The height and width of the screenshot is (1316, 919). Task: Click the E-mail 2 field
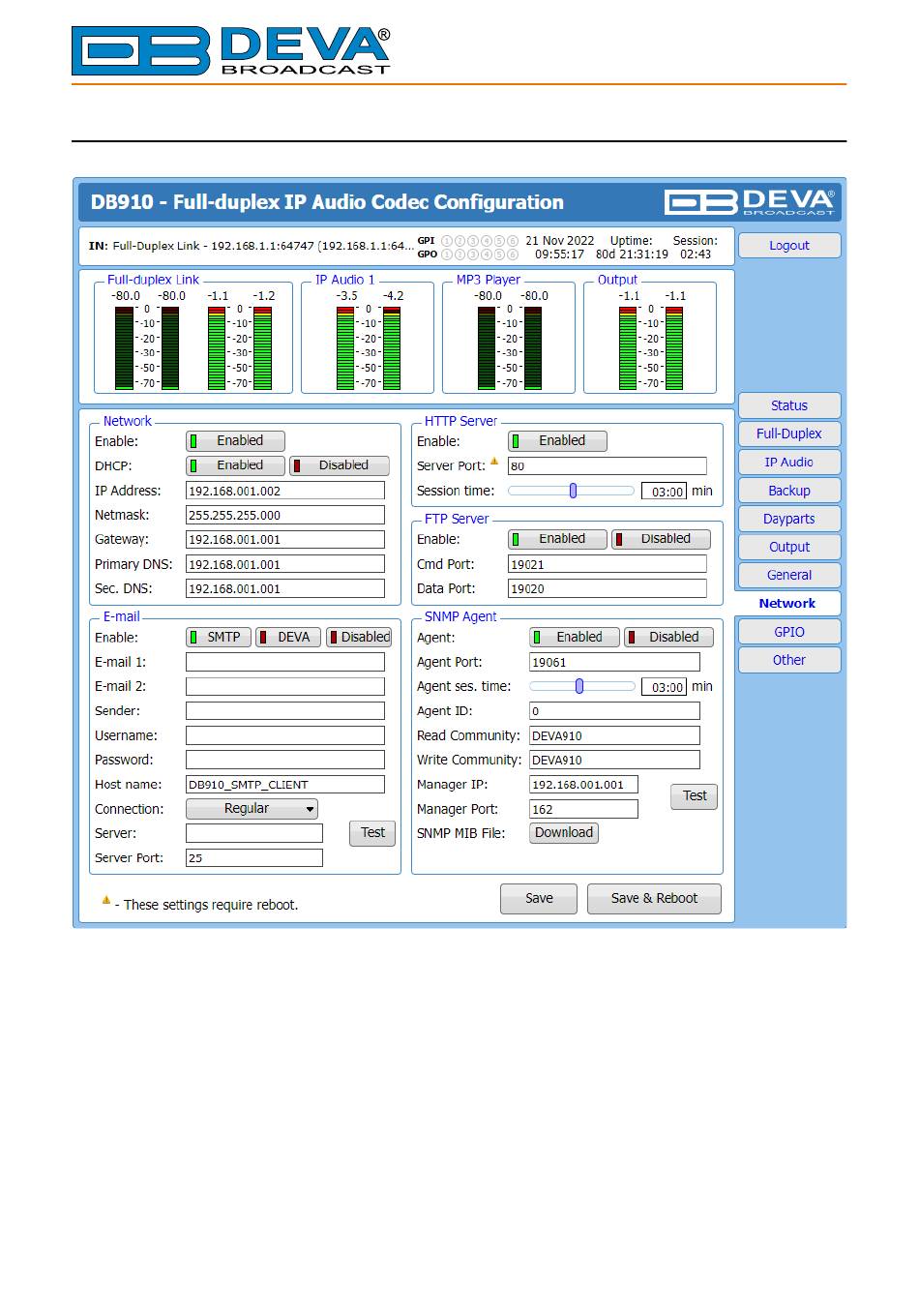click(x=285, y=686)
